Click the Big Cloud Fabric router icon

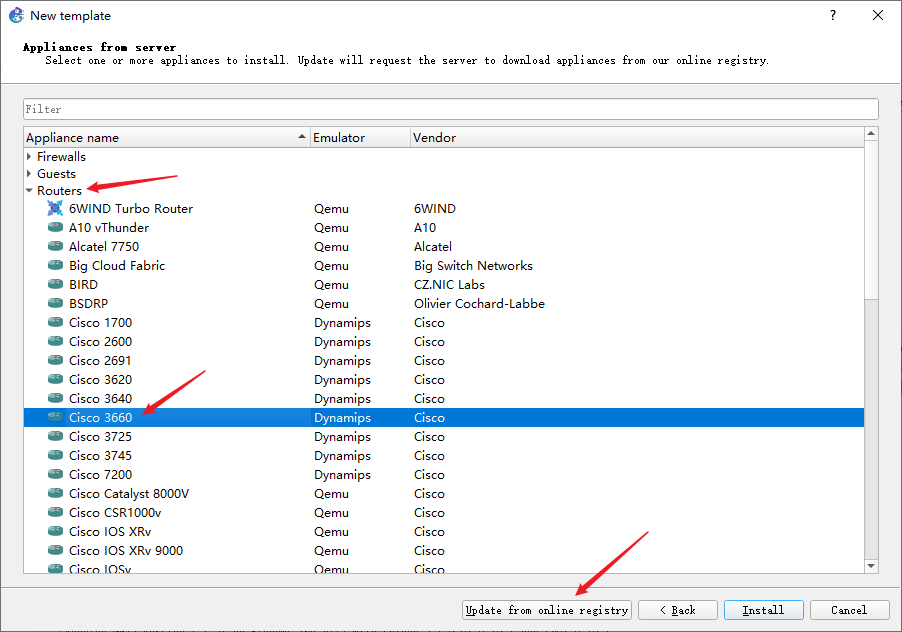click(55, 265)
